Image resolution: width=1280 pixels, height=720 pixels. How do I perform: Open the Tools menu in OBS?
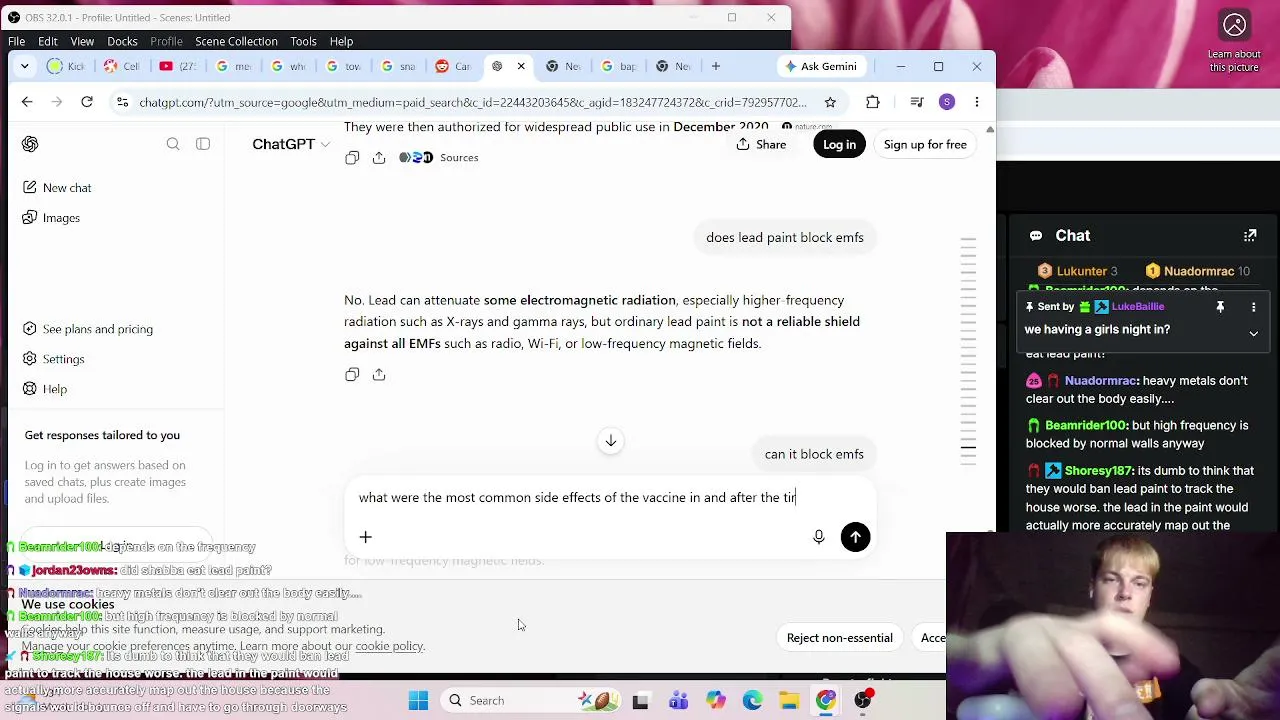303,41
